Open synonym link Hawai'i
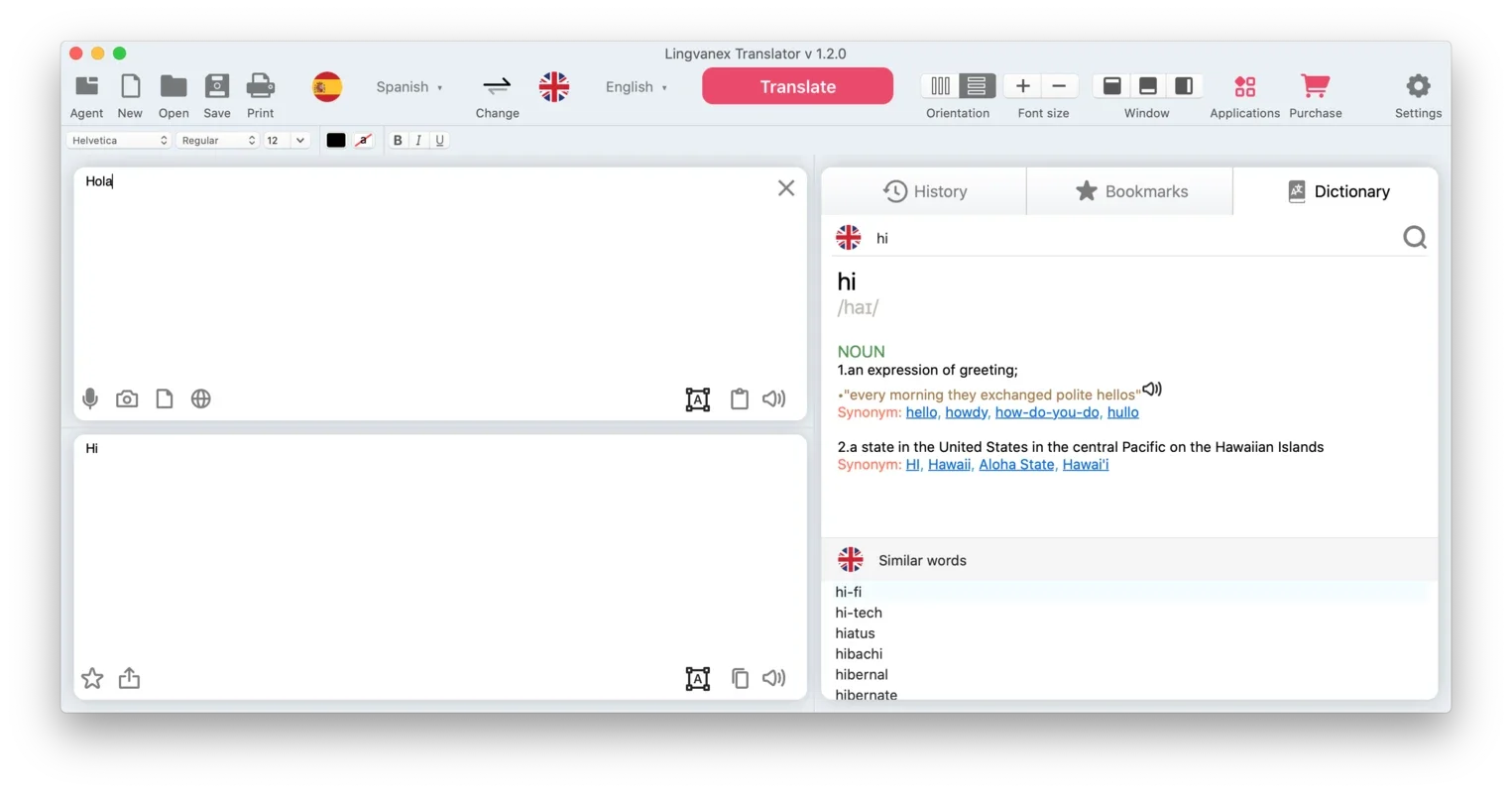 (1086, 464)
